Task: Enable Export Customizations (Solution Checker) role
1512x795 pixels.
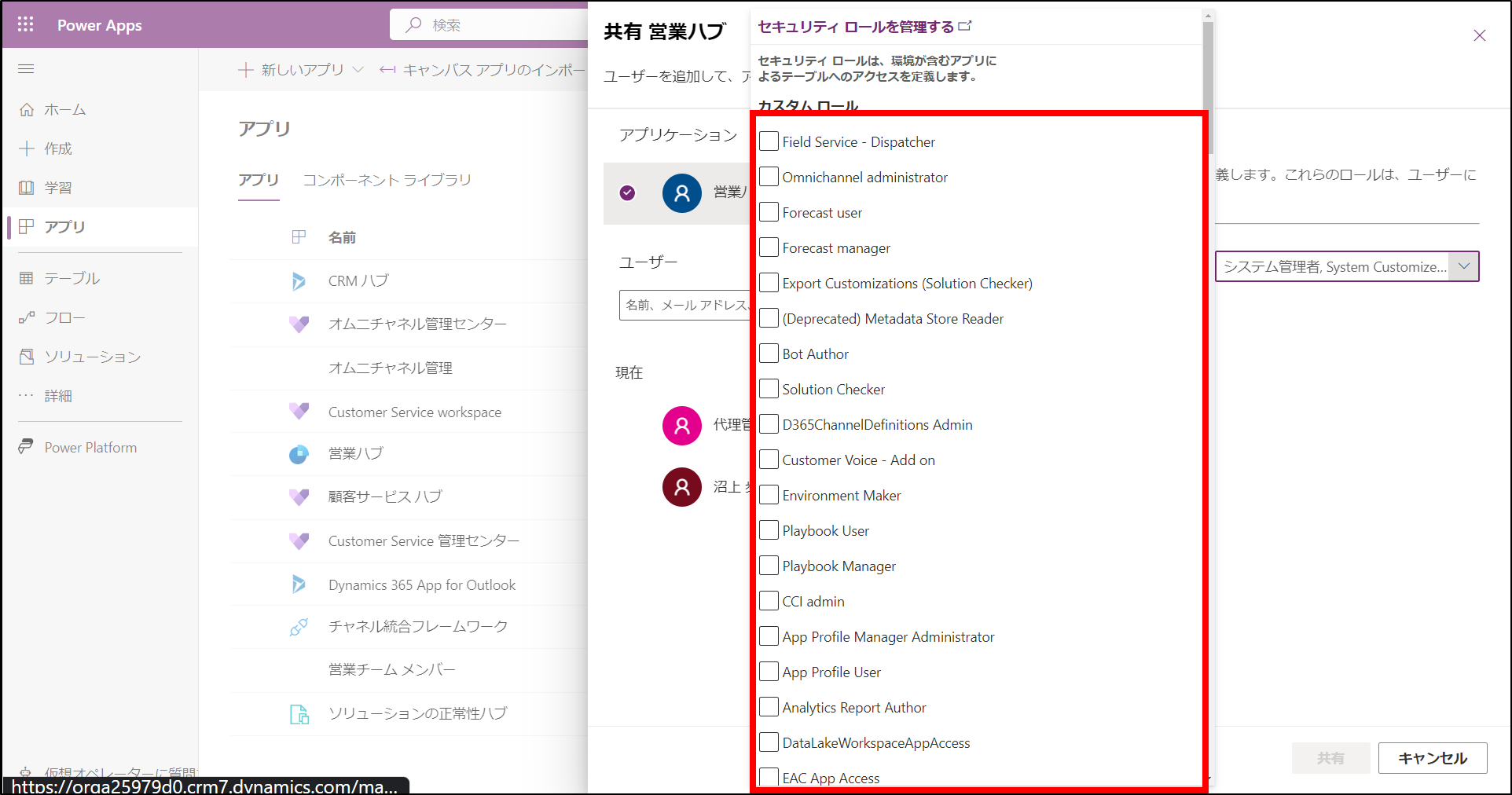Action: [x=769, y=283]
